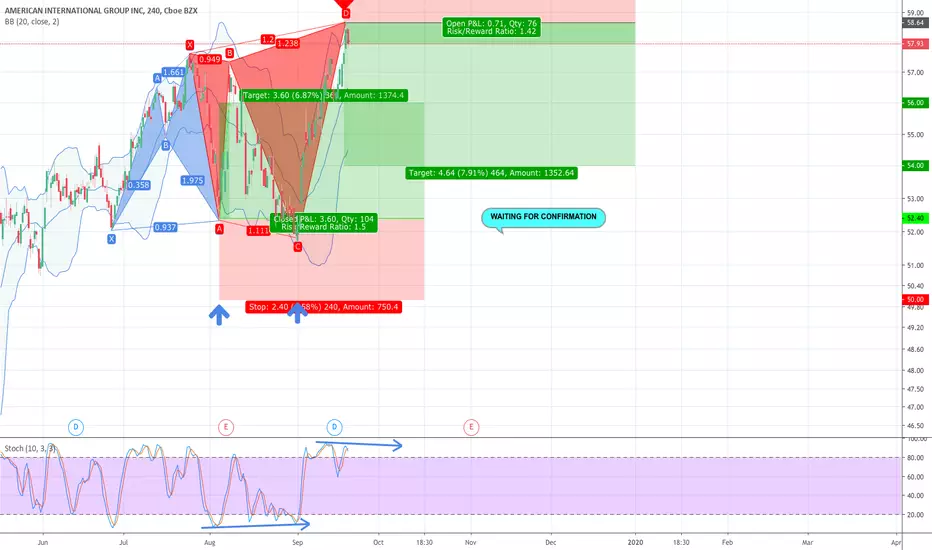Click the red Stop 2.40 Amount 750.4 label

324,307
